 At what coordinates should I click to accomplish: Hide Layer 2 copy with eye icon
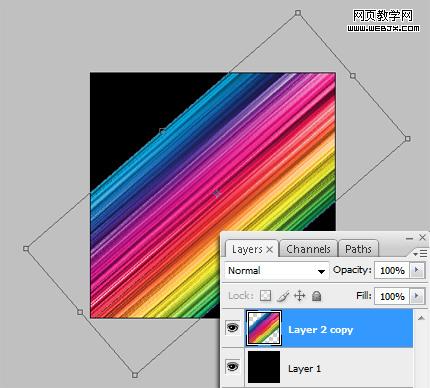(233, 328)
